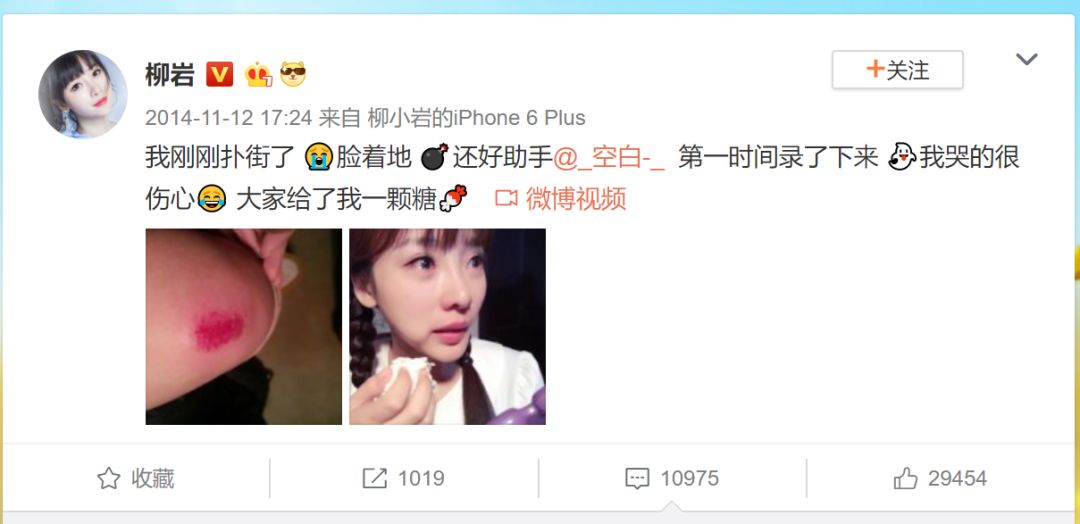Open the @_空白-_ mention link
The height and width of the screenshot is (524, 1080).
click(x=610, y=159)
